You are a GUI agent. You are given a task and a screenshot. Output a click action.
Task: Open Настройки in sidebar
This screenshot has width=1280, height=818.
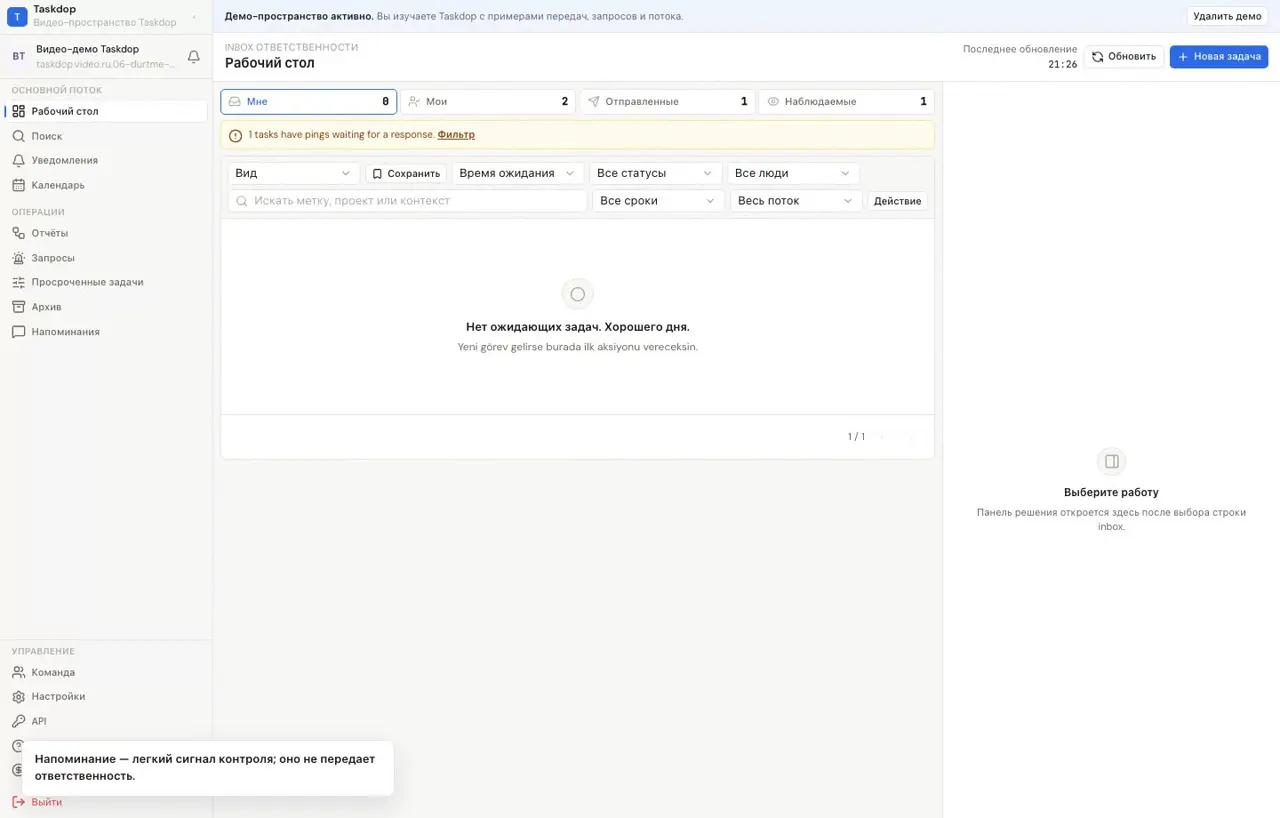[106, 697]
